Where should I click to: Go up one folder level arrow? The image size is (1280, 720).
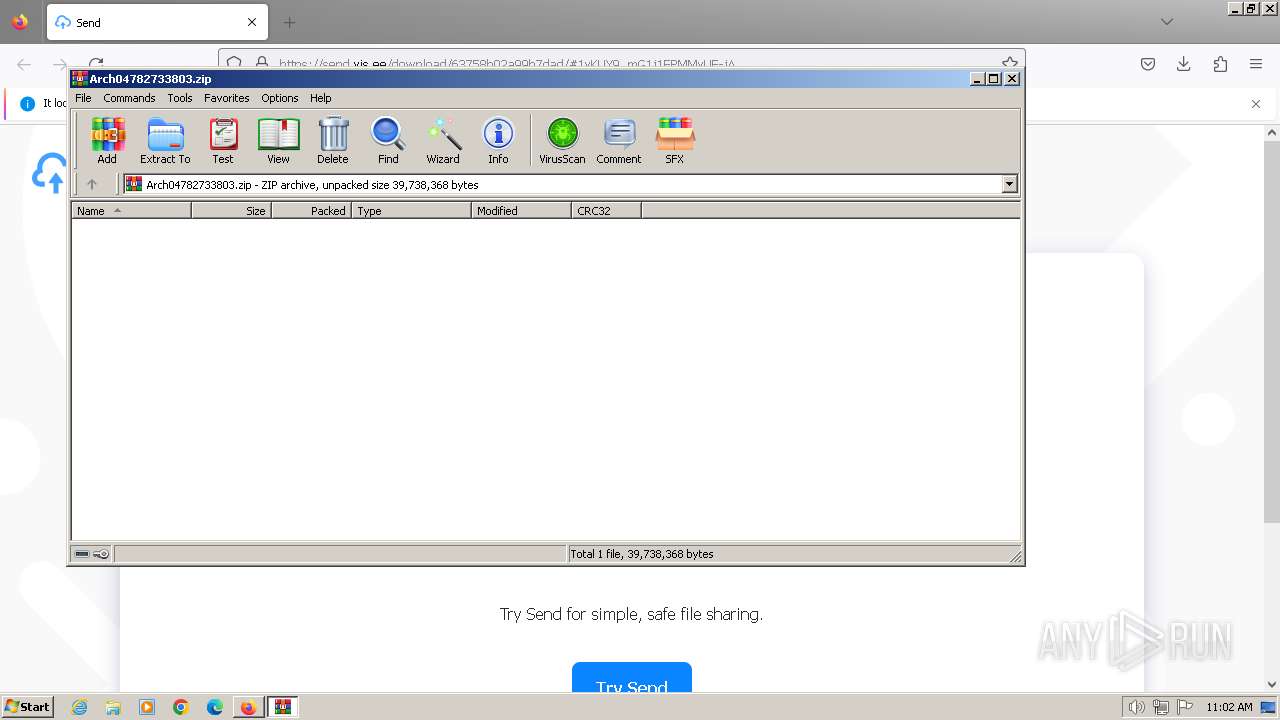pos(92,184)
